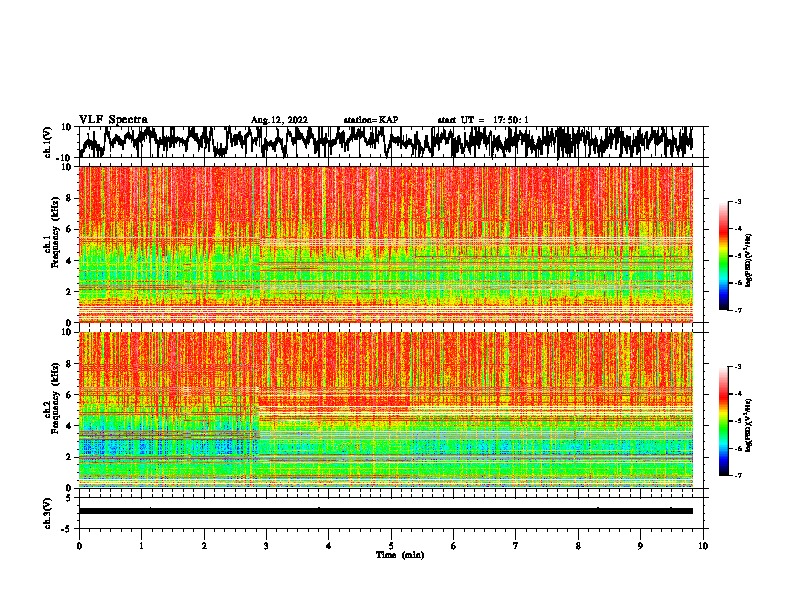The width and height of the screenshot is (792, 612).
Task: Select the "start UT = 17:50: 1" label
Action: point(483,120)
